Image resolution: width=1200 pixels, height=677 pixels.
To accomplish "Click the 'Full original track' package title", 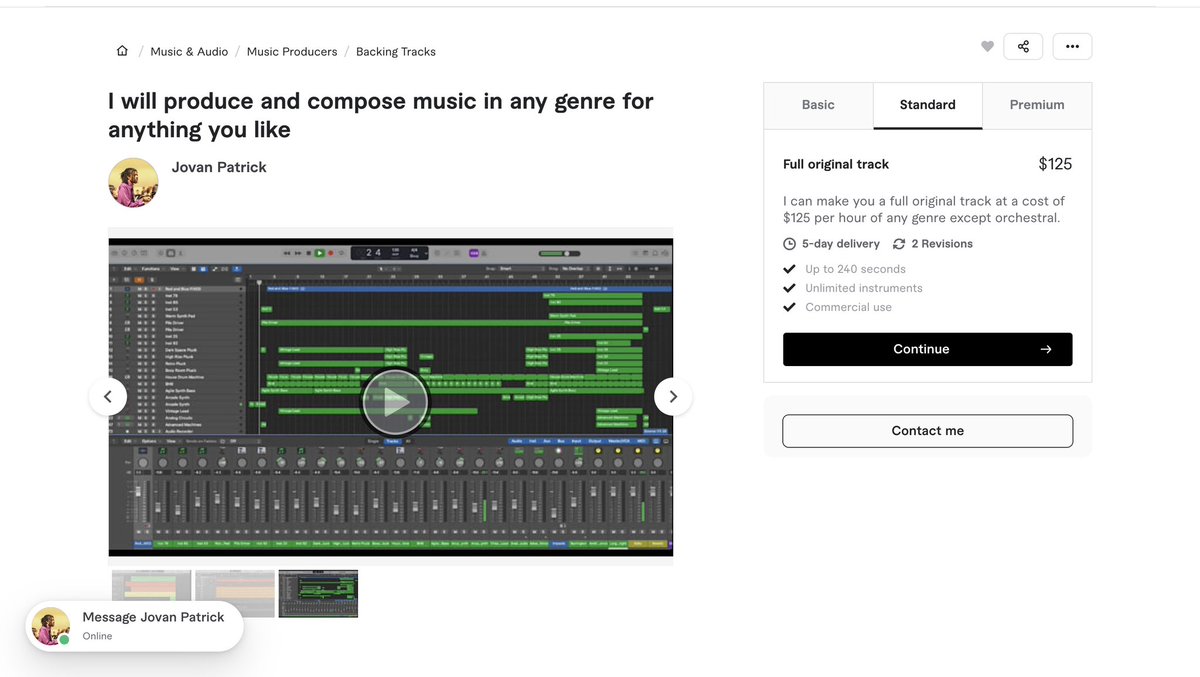I will pos(836,164).
